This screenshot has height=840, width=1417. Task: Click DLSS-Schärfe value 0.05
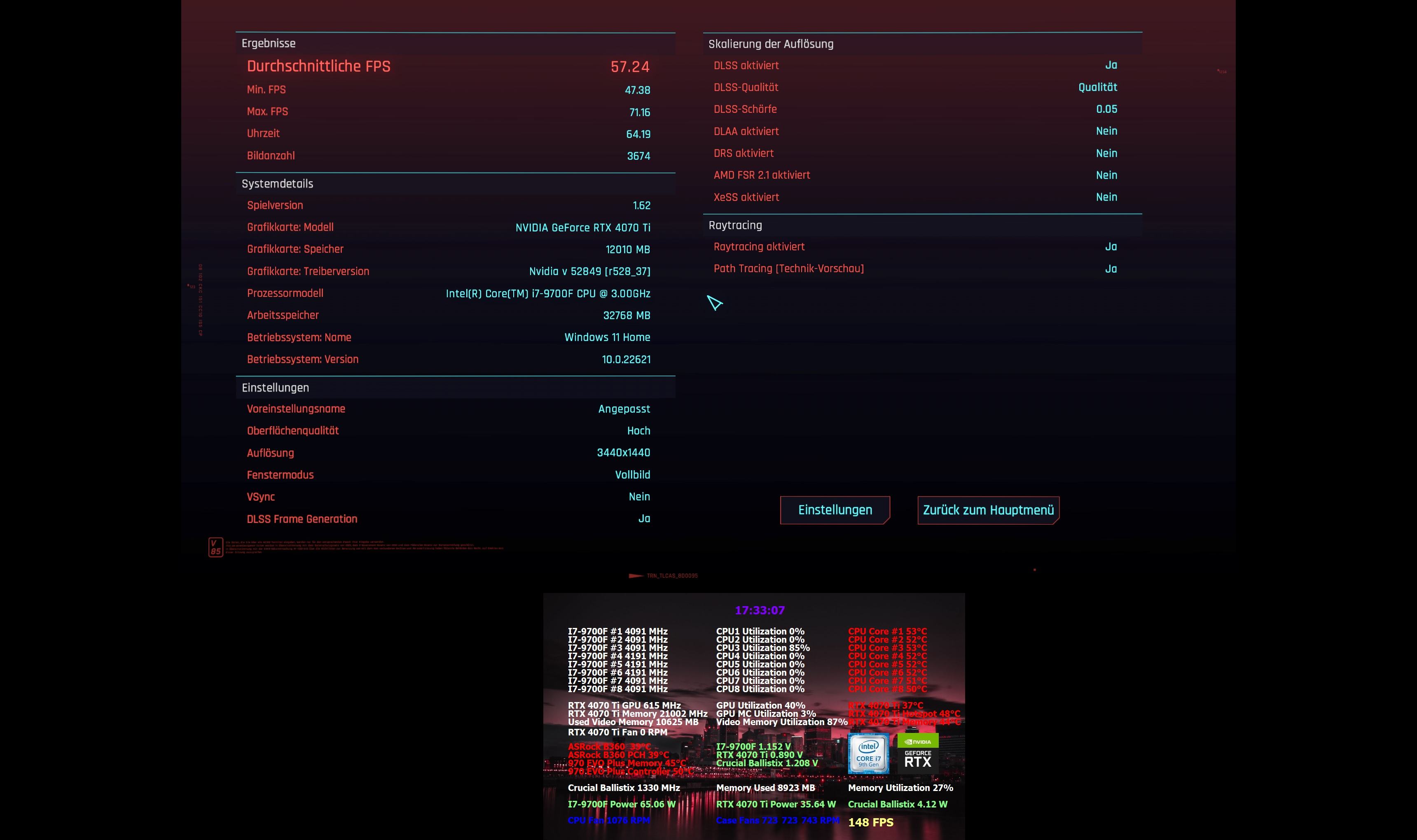(1107, 109)
